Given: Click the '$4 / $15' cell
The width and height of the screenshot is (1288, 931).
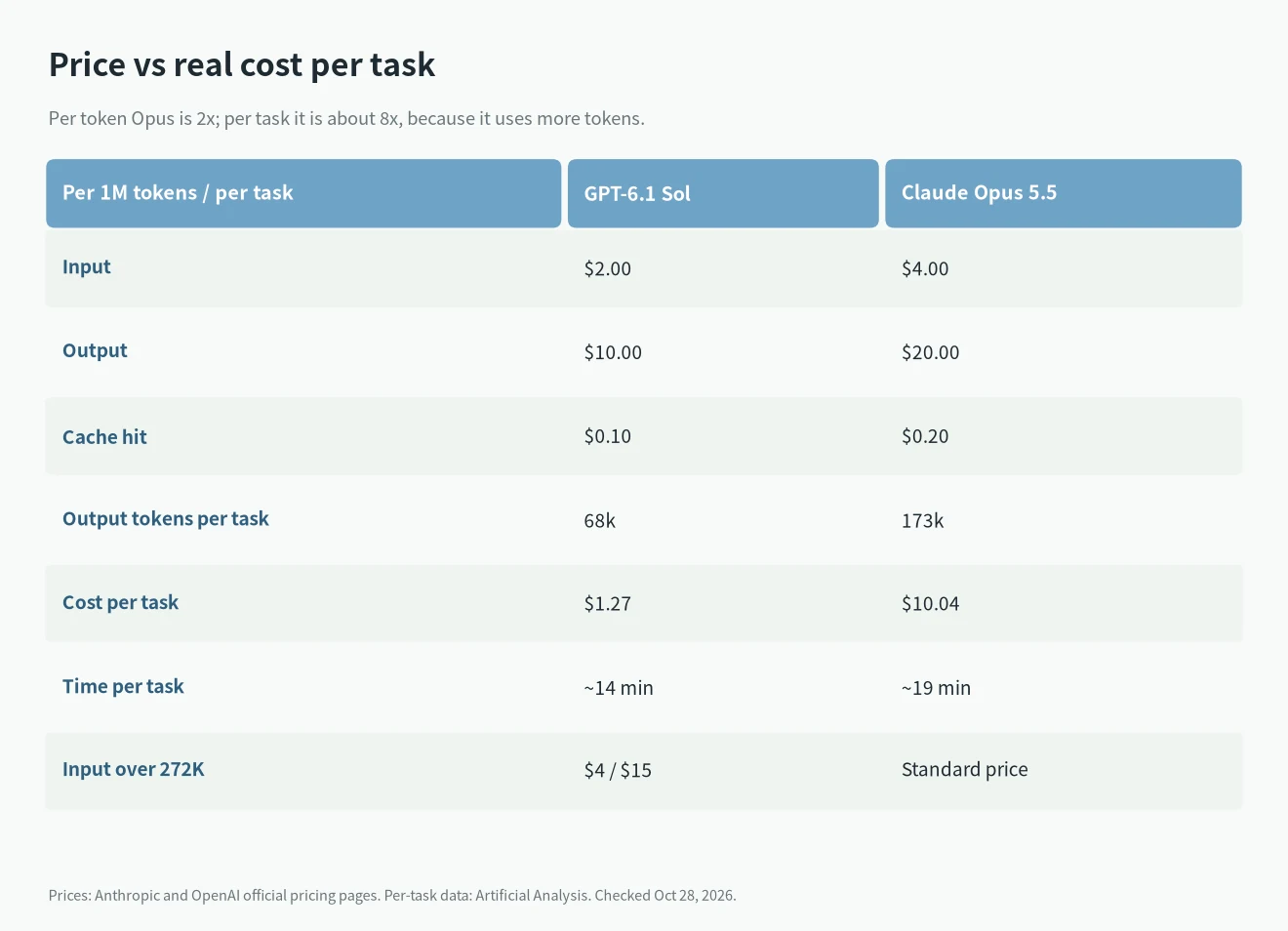Looking at the screenshot, I should pyautogui.click(x=618, y=770).
